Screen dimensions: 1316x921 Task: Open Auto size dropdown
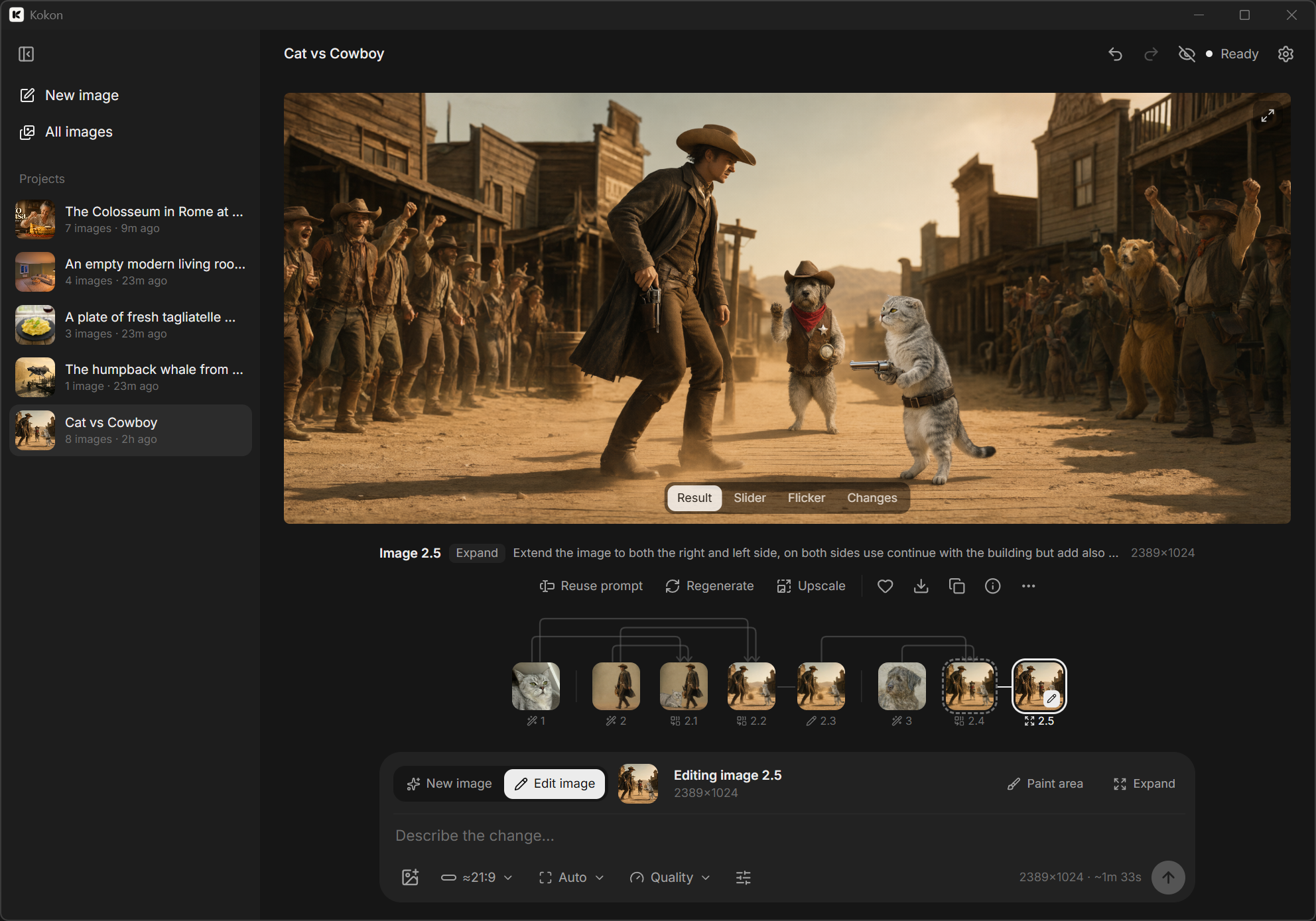click(x=571, y=877)
